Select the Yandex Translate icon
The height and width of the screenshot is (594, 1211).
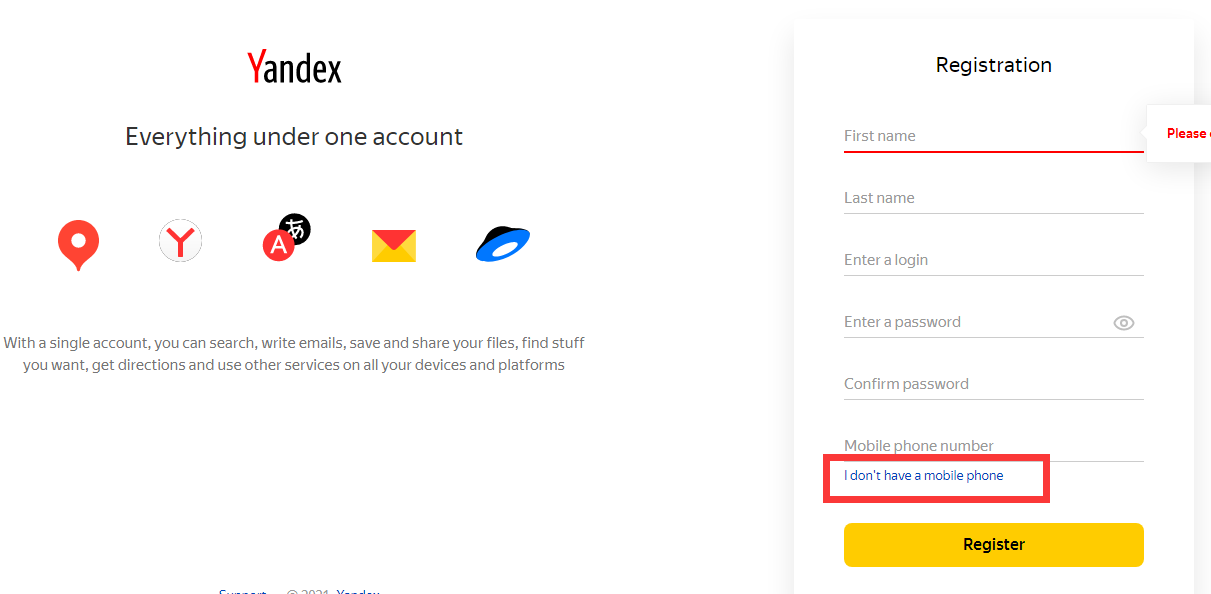[286, 238]
